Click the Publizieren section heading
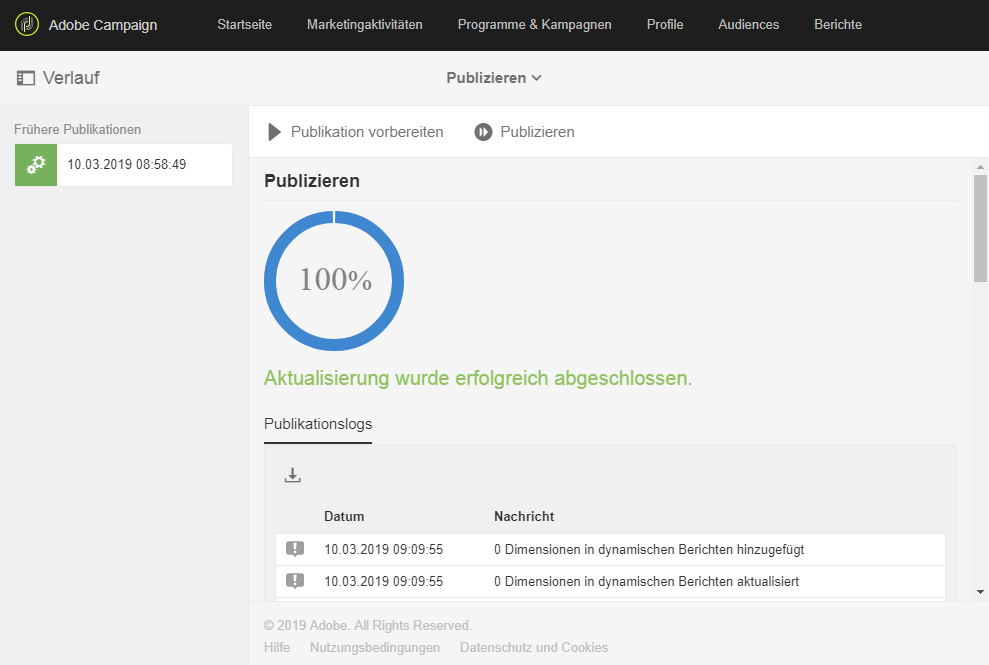The height and width of the screenshot is (665, 989). pos(312,181)
